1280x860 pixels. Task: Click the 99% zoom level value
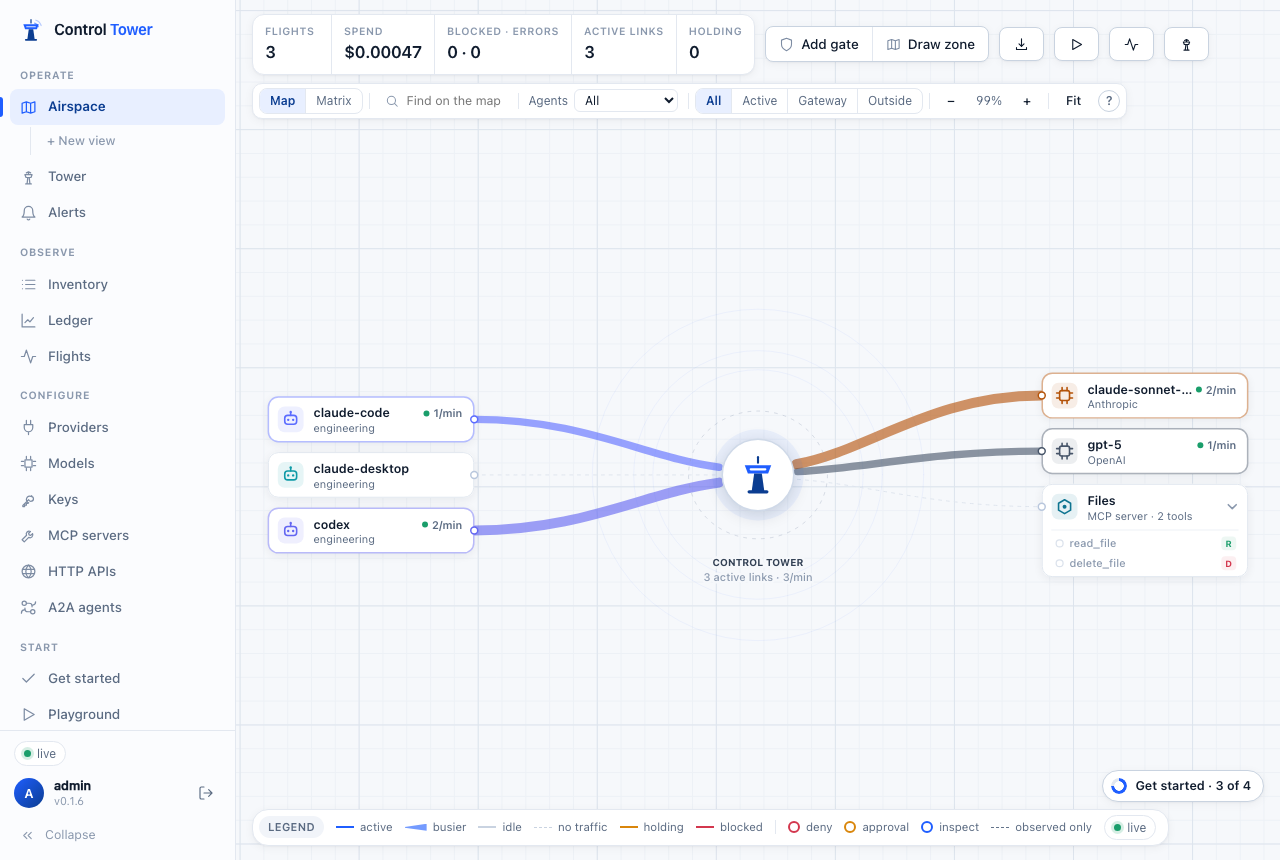(x=989, y=101)
